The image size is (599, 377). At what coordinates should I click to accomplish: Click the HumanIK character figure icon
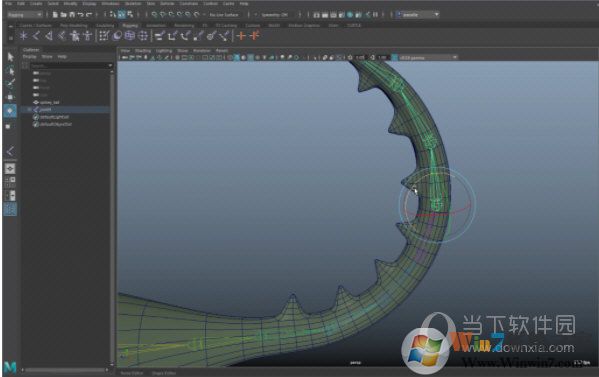click(x=75, y=36)
